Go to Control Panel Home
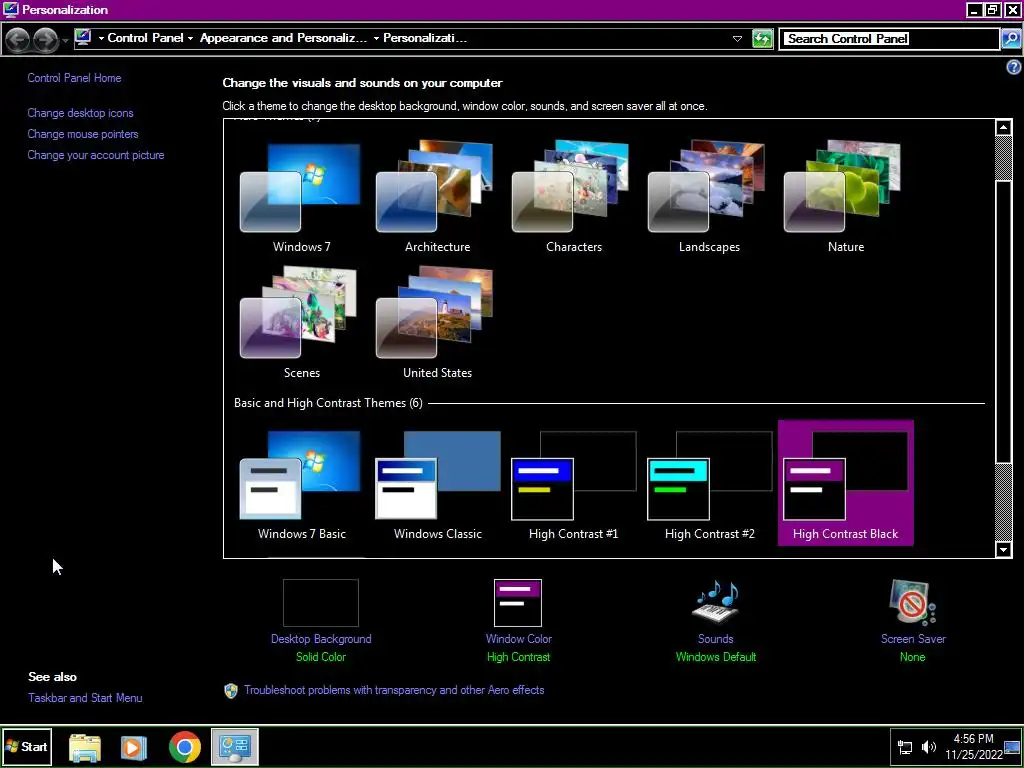Image resolution: width=1024 pixels, height=768 pixels. pyautogui.click(x=74, y=78)
